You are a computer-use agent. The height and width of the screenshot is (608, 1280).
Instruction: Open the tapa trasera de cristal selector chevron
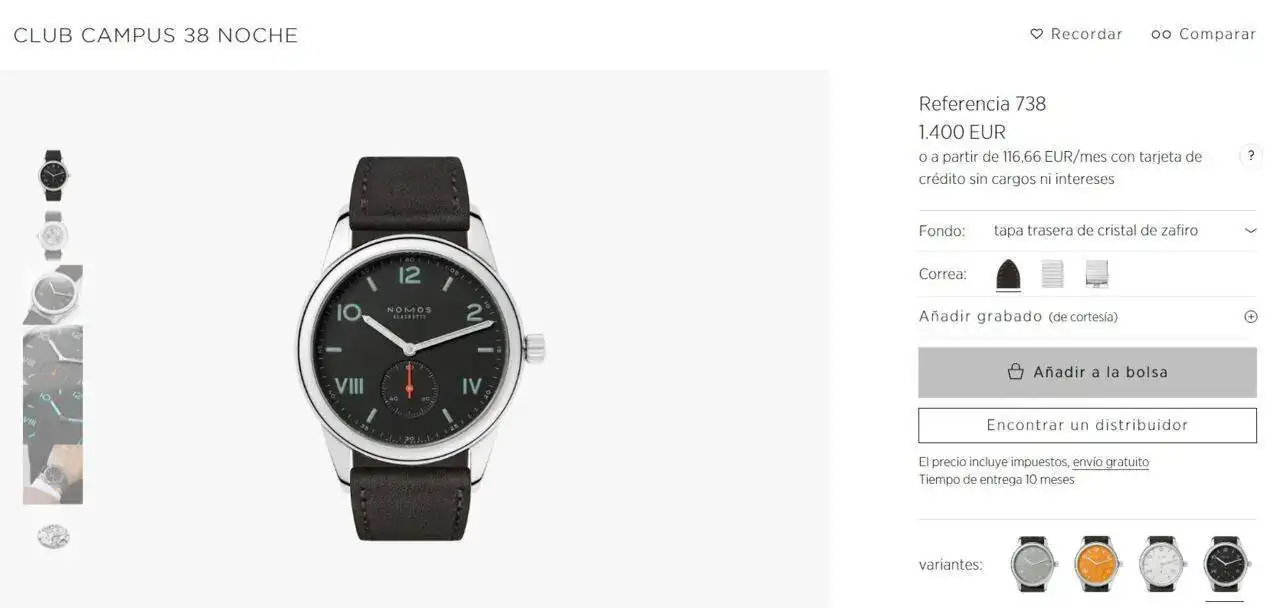tap(1250, 230)
